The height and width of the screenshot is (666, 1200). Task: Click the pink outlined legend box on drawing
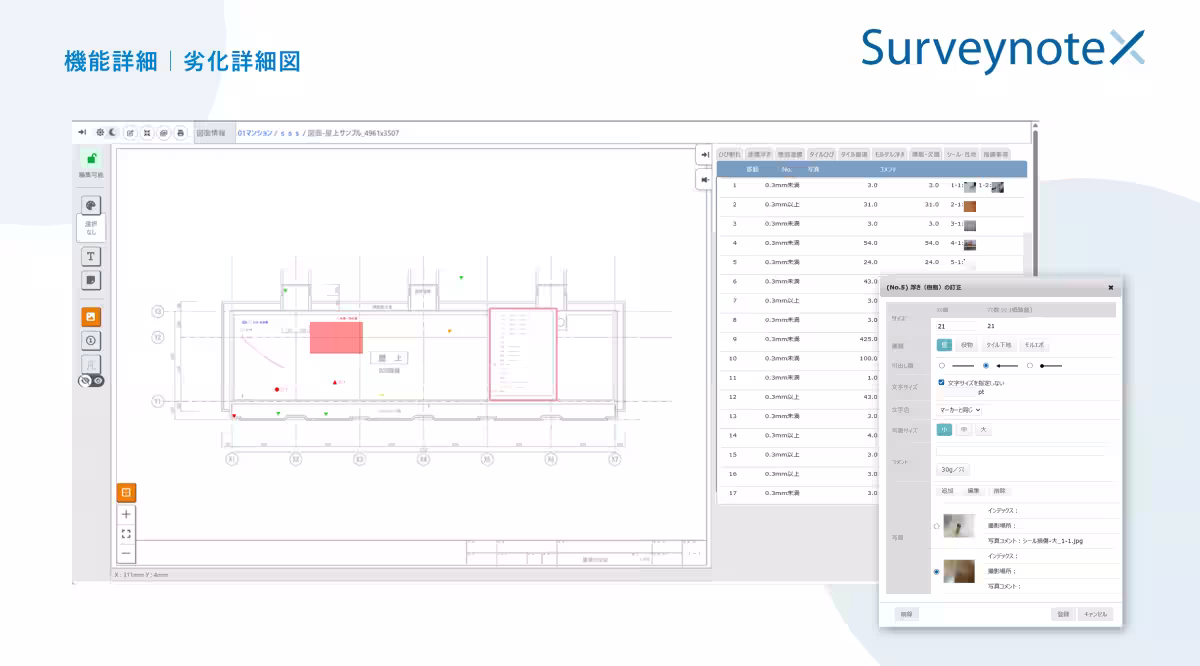[x=521, y=354]
